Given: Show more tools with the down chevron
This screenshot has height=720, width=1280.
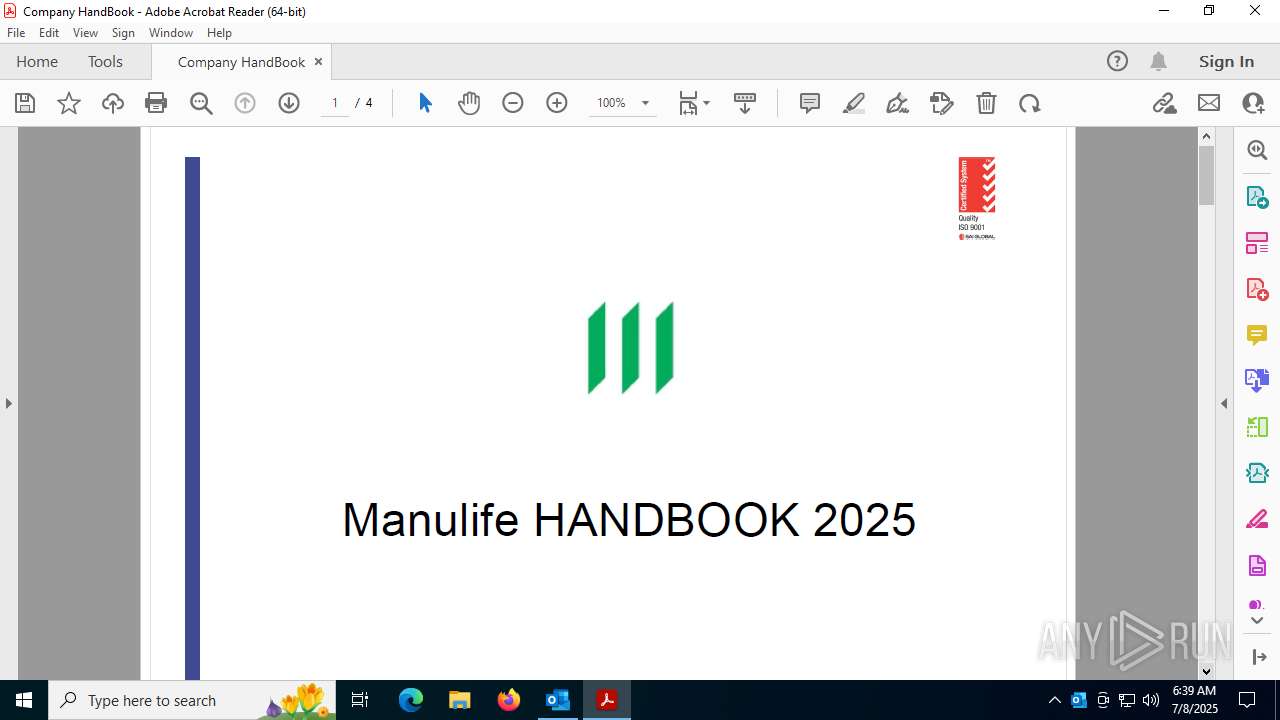Looking at the screenshot, I should pos(1257,621).
